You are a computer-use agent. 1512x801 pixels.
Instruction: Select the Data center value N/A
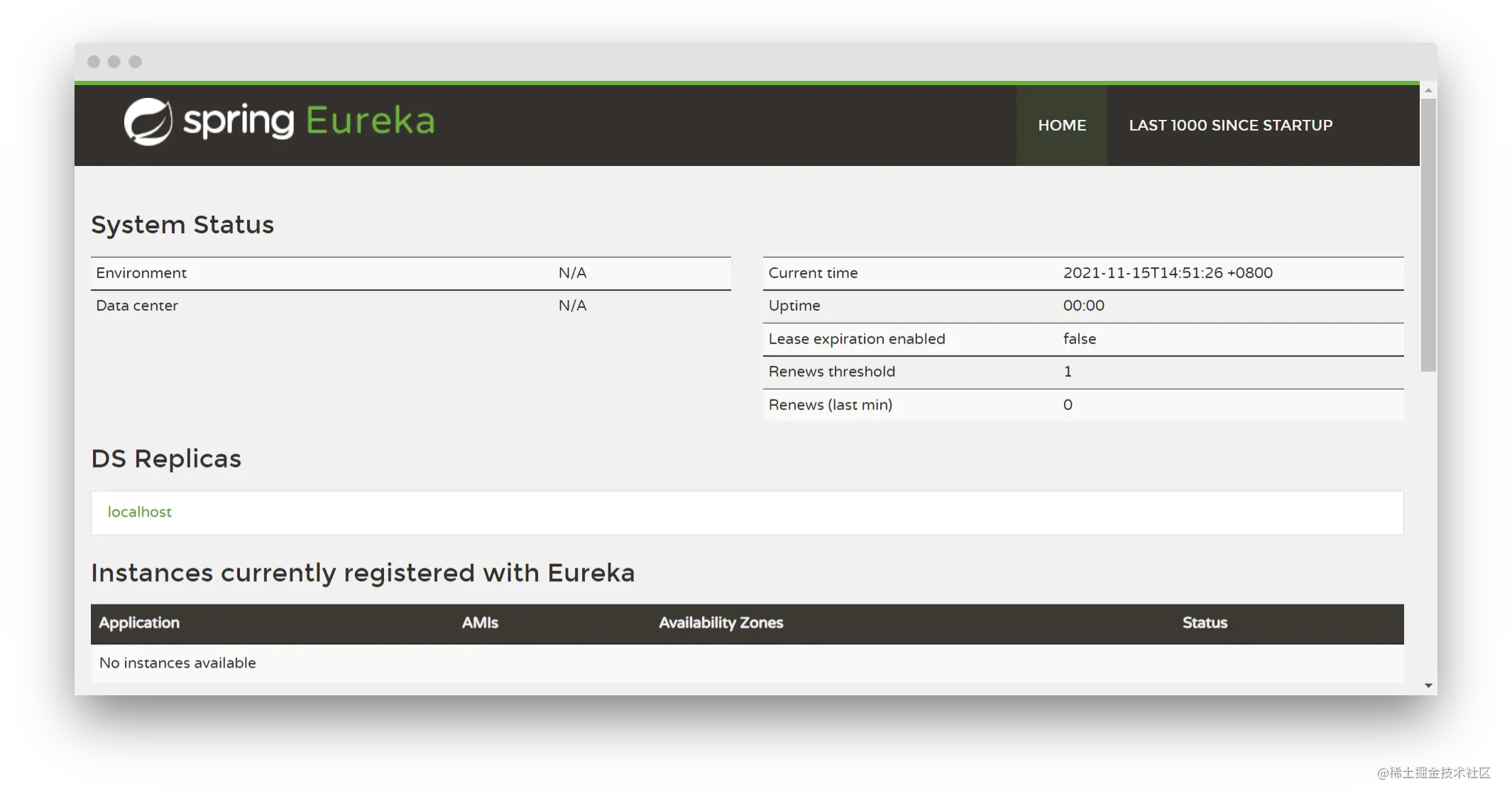(x=572, y=306)
